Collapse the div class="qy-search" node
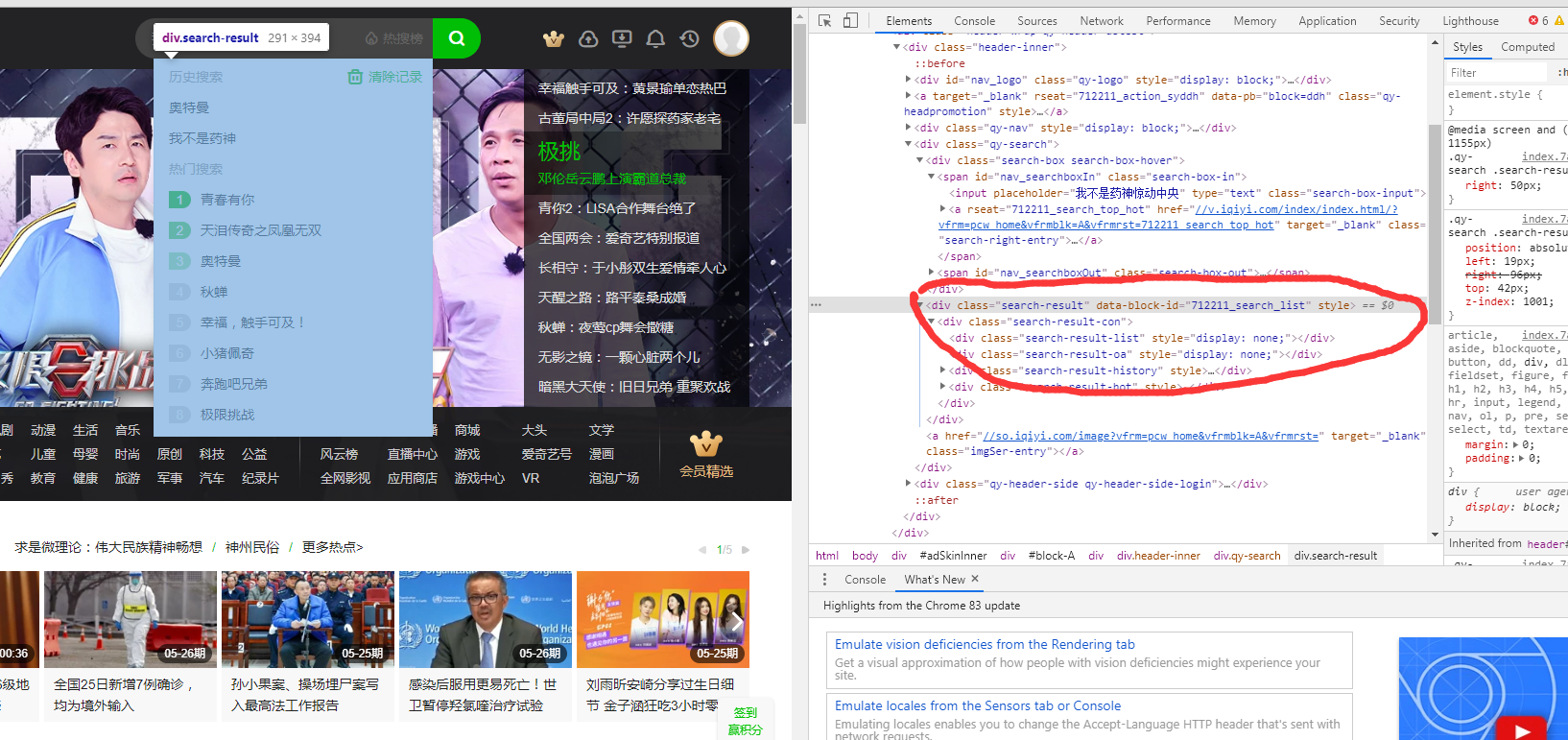The height and width of the screenshot is (740, 1568). pos(908,144)
